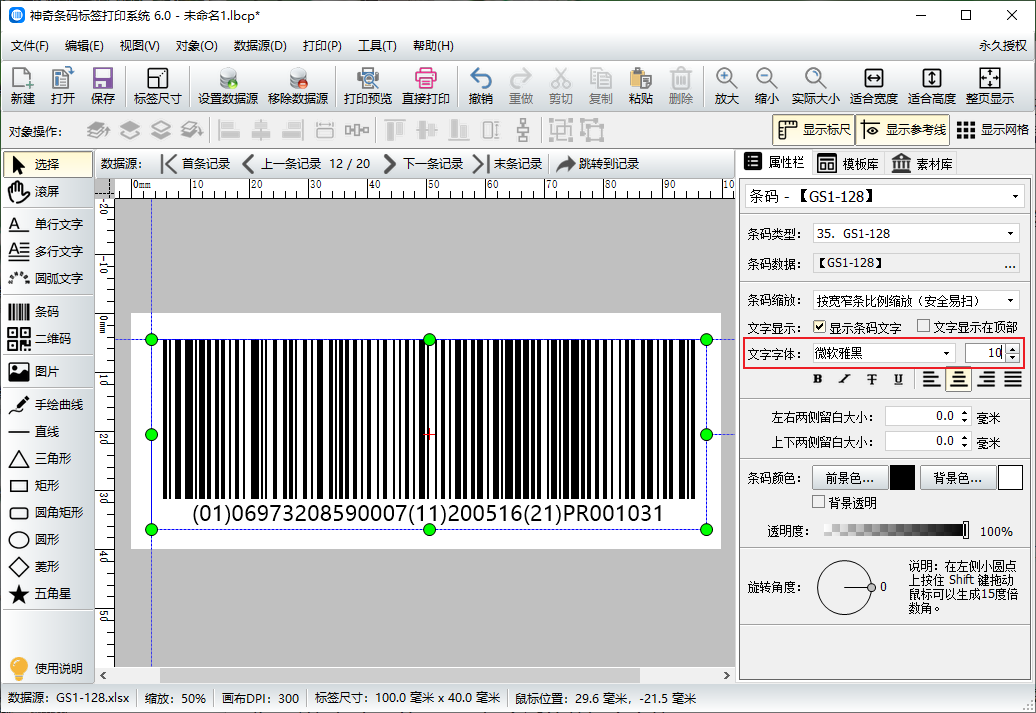Screen dimensions: 1036x713
Task: Select the 条码 barcode tool
Action: [48, 312]
